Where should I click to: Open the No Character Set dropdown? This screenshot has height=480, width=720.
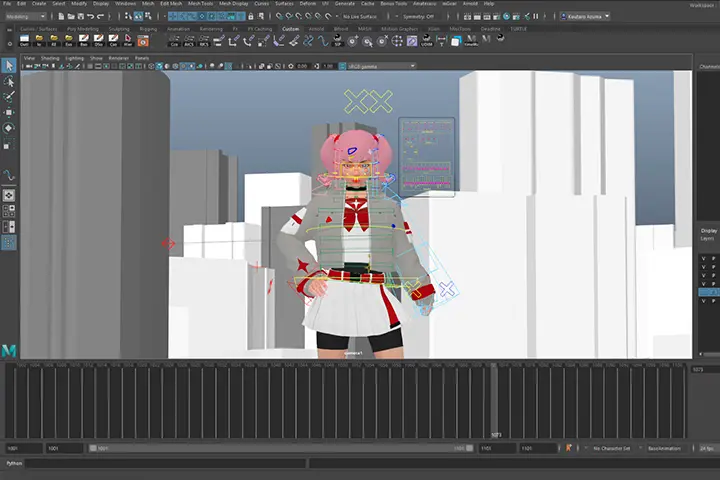(x=611, y=448)
